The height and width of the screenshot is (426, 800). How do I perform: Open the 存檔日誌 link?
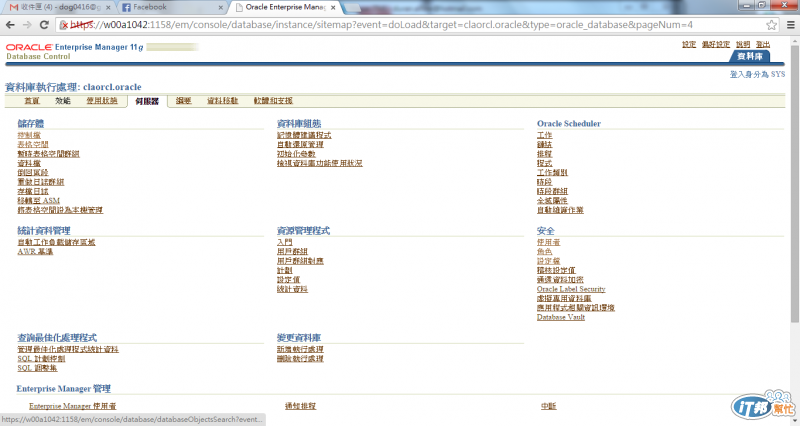tap(33, 191)
